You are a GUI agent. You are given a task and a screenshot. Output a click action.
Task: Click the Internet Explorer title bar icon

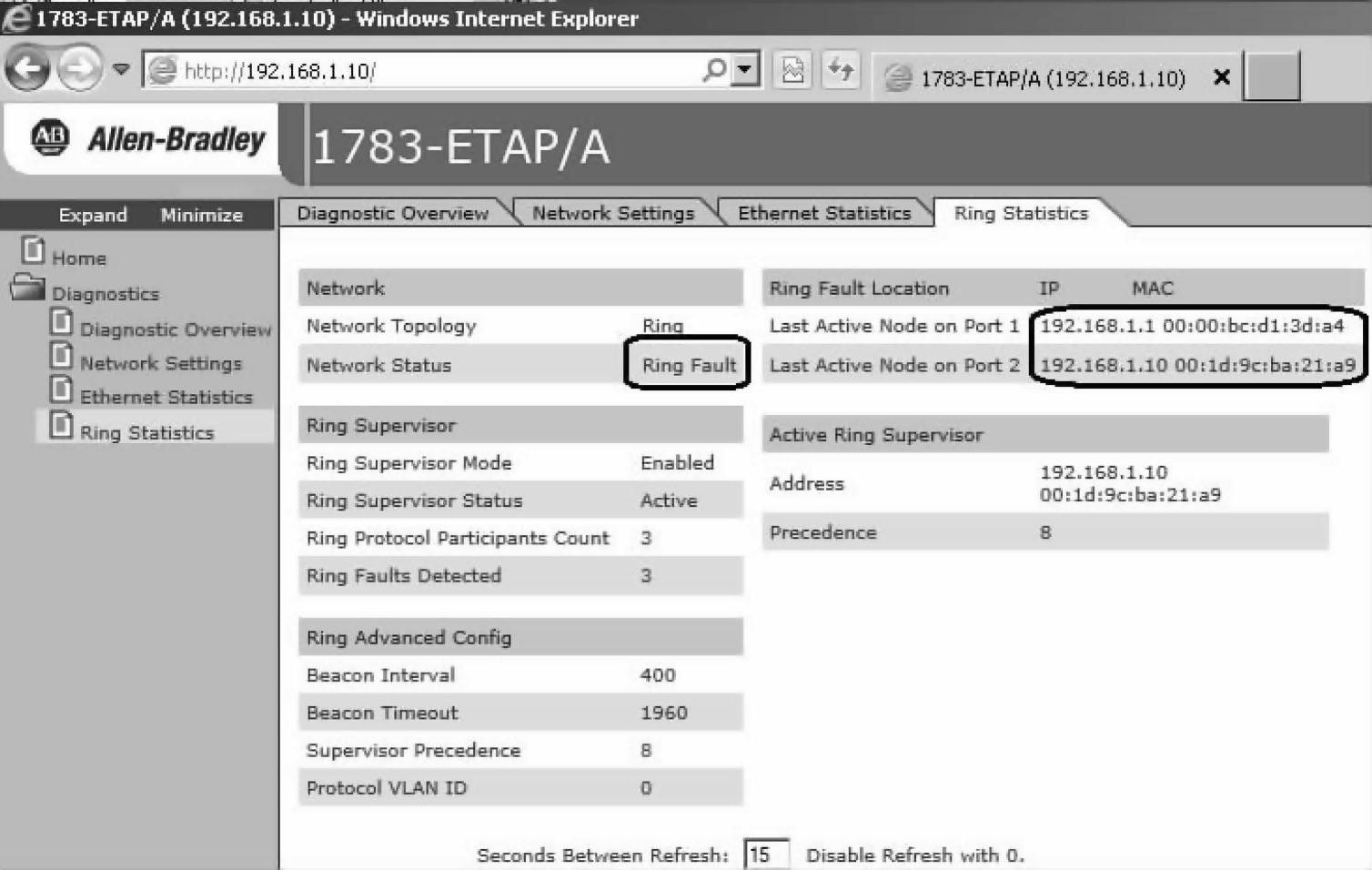coord(16,18)
